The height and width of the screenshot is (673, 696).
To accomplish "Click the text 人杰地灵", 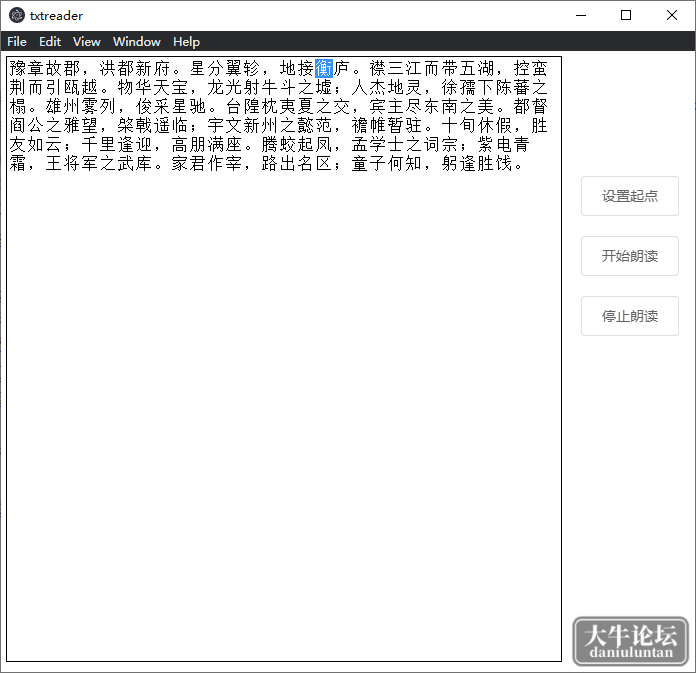I will pos(387,87).
